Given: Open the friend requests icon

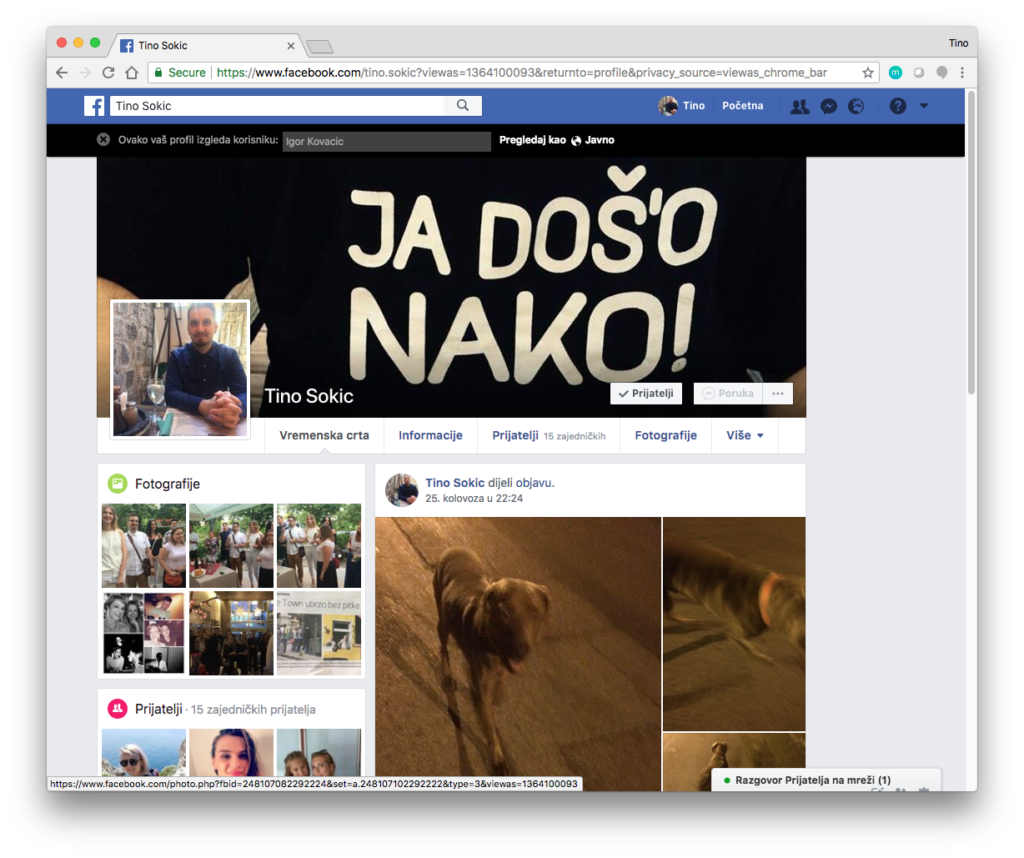Looking at the screenshot, I should tap(799, 106).
